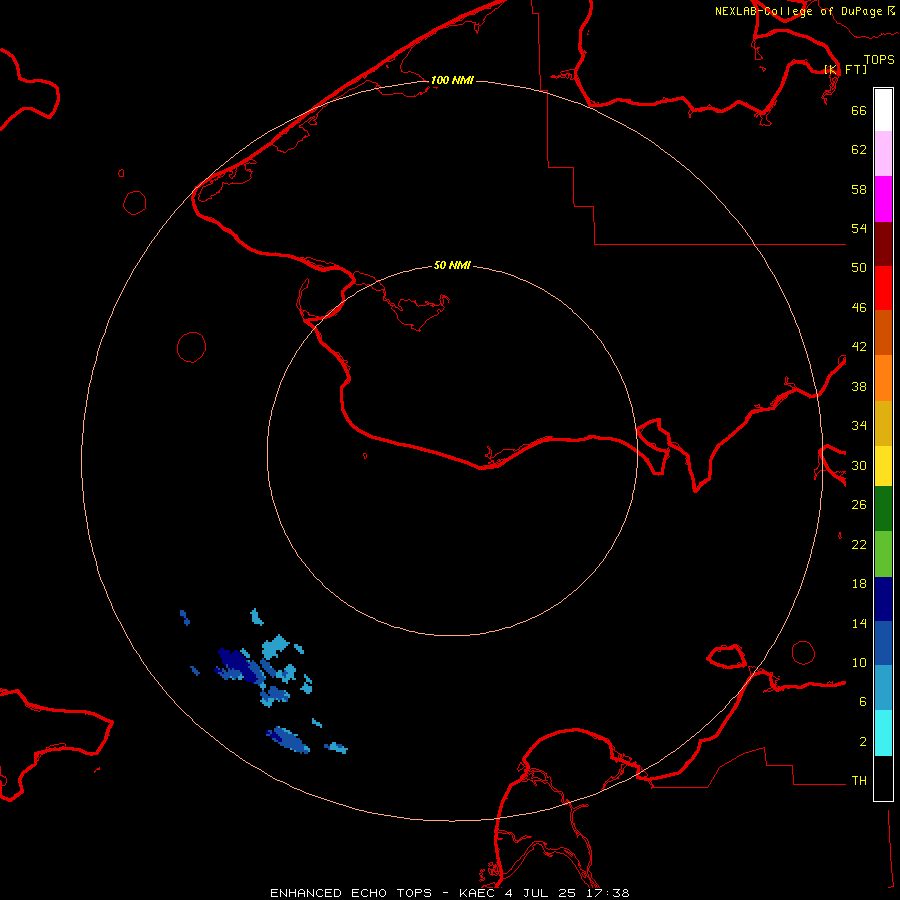This screenshot has height=900, width=900.
Task: Click the "34" scale label
Action: click(859, 426)
